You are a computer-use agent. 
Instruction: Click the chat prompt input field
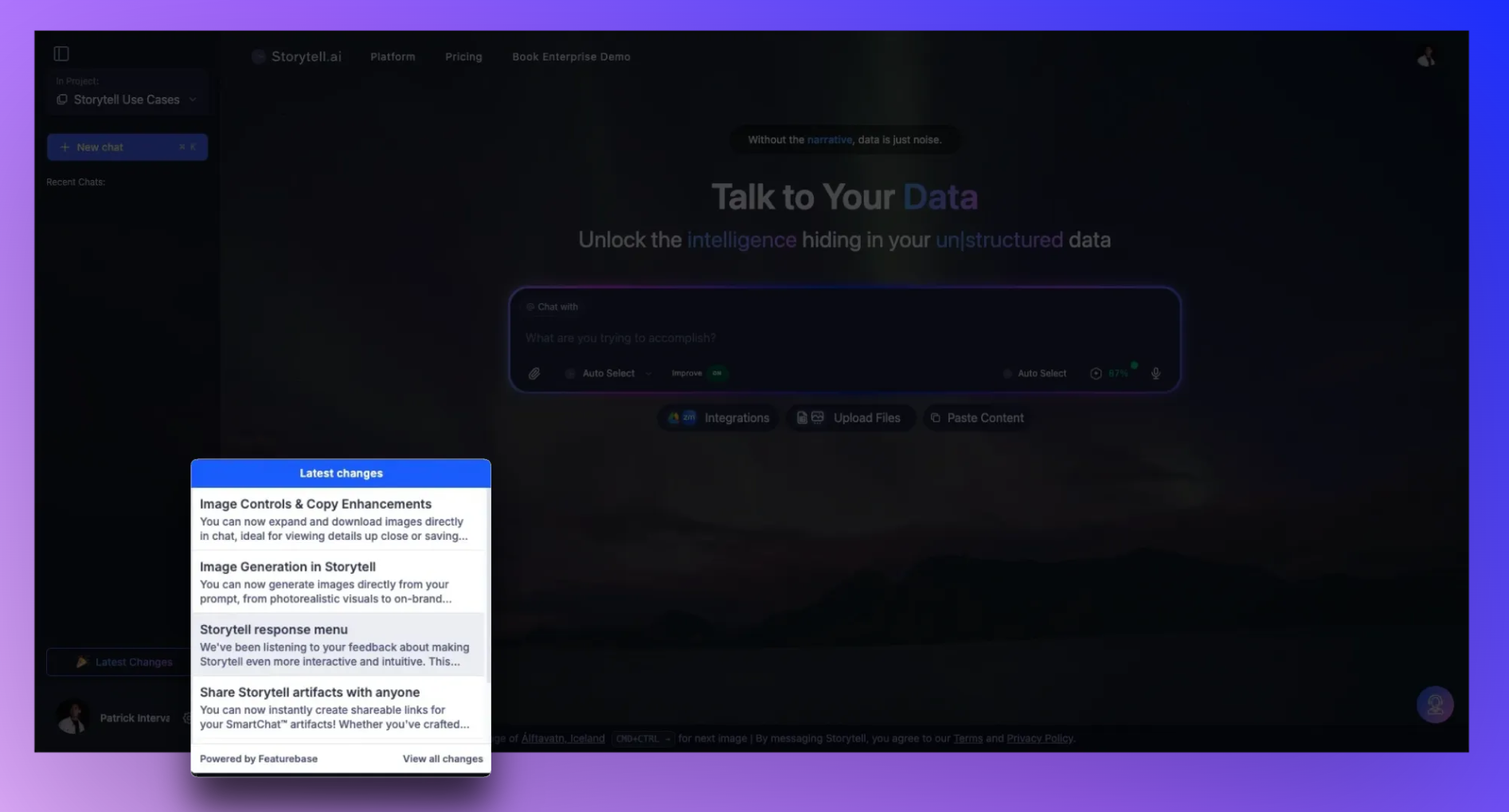[842, 338]
